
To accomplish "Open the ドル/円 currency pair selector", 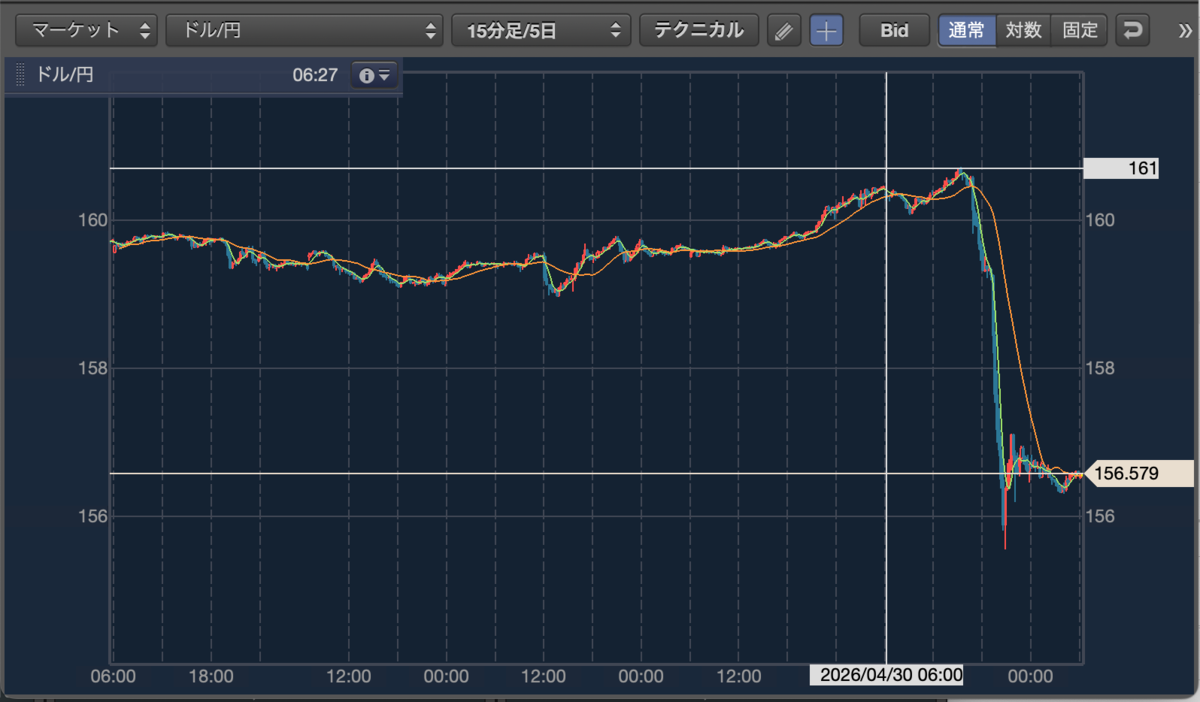I will click(x=305, y=30).
